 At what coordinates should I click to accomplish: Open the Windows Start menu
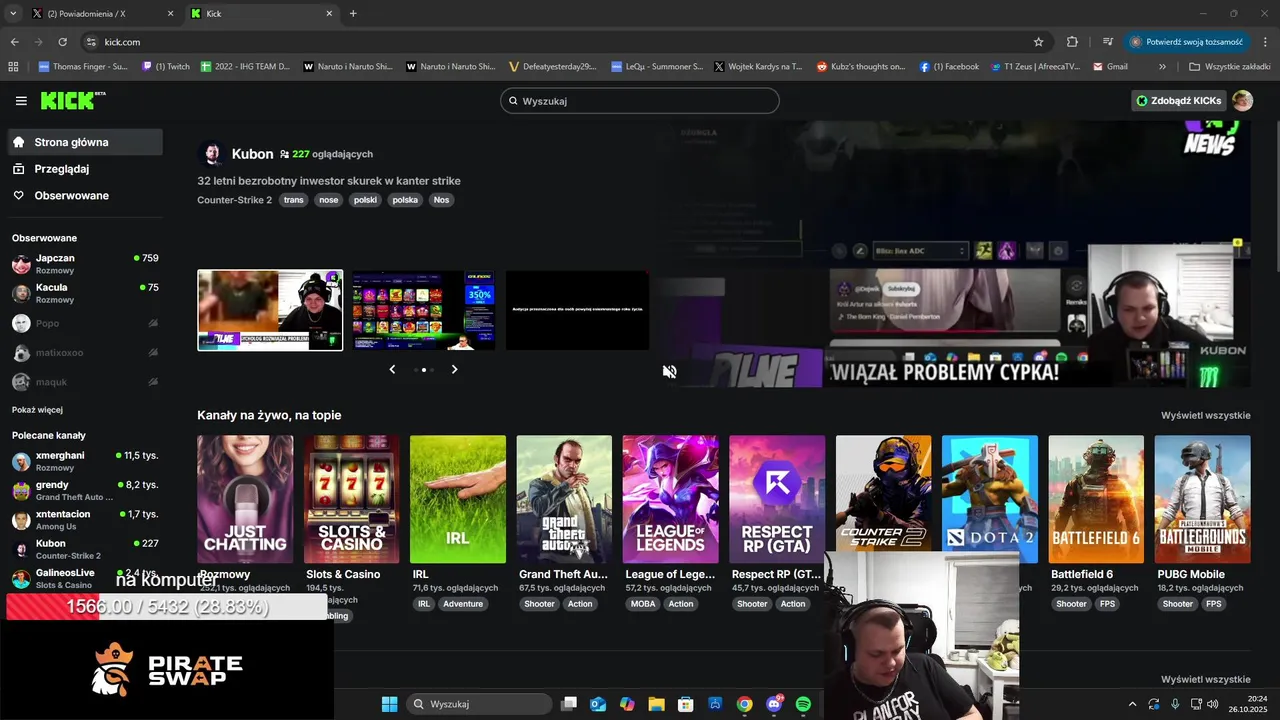[389, 704]
